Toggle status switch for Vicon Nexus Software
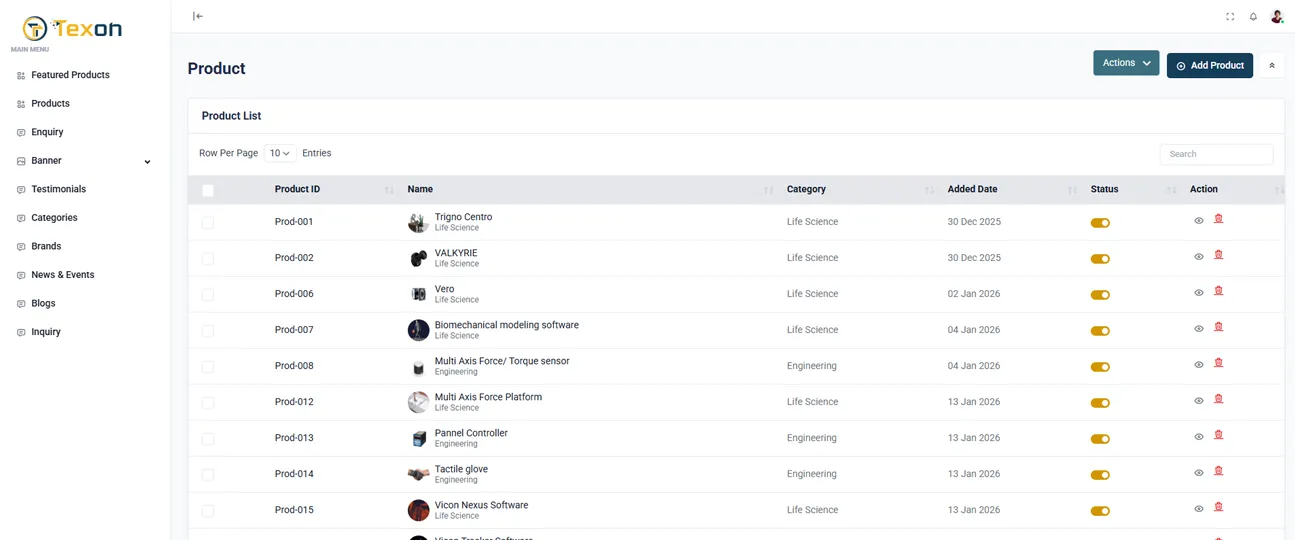Screen dimensions: 1295x540 pos(1100,511)
